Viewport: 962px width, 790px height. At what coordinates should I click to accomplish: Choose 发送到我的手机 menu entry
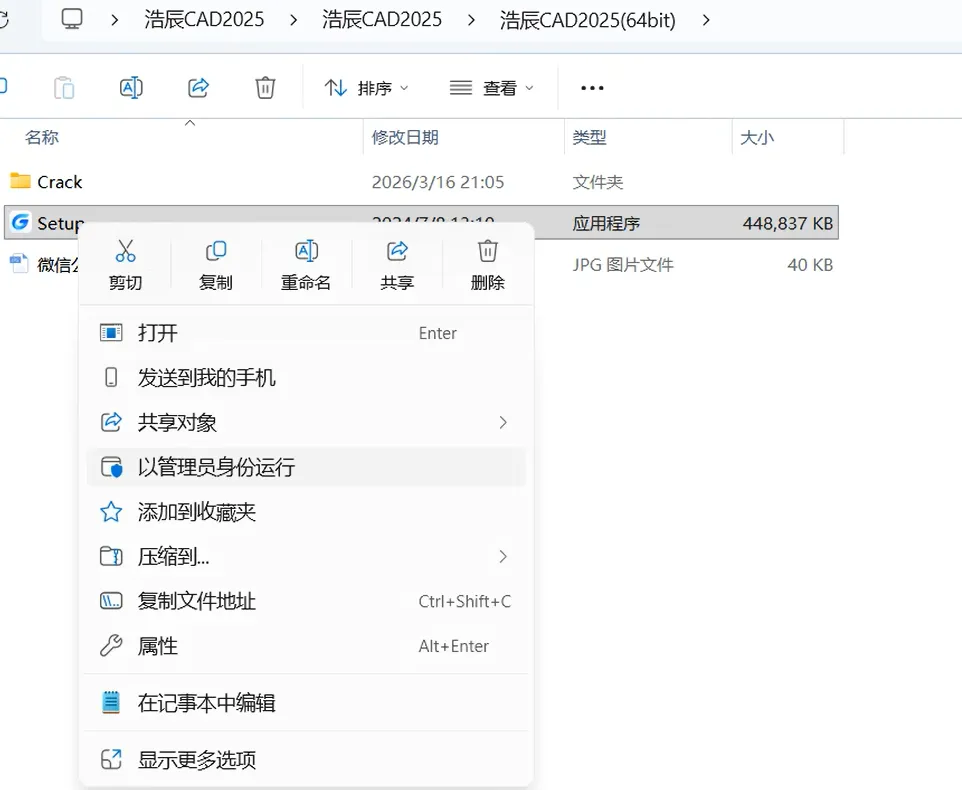coord(306,377)
